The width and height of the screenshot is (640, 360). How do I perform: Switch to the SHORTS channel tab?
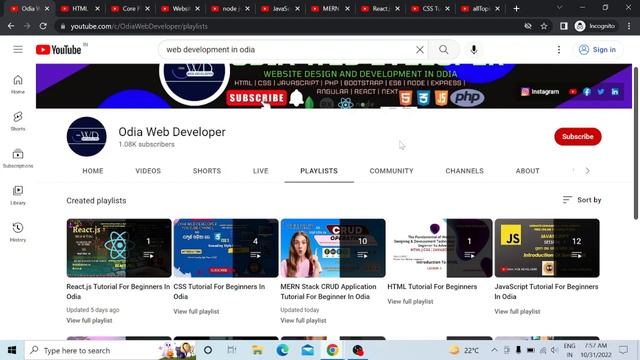pos(207,171)
